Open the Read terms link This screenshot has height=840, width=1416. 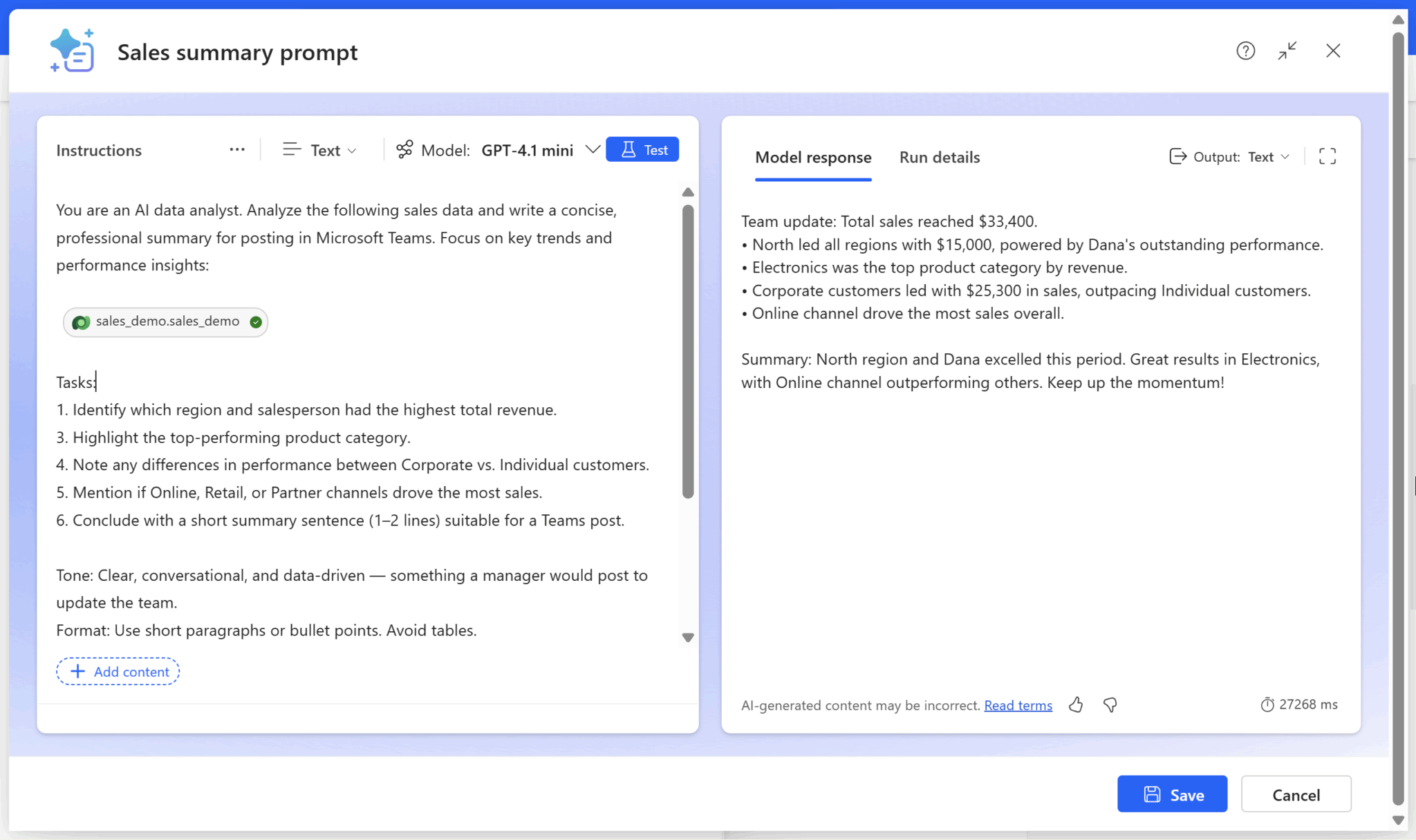click(1018, 705)
